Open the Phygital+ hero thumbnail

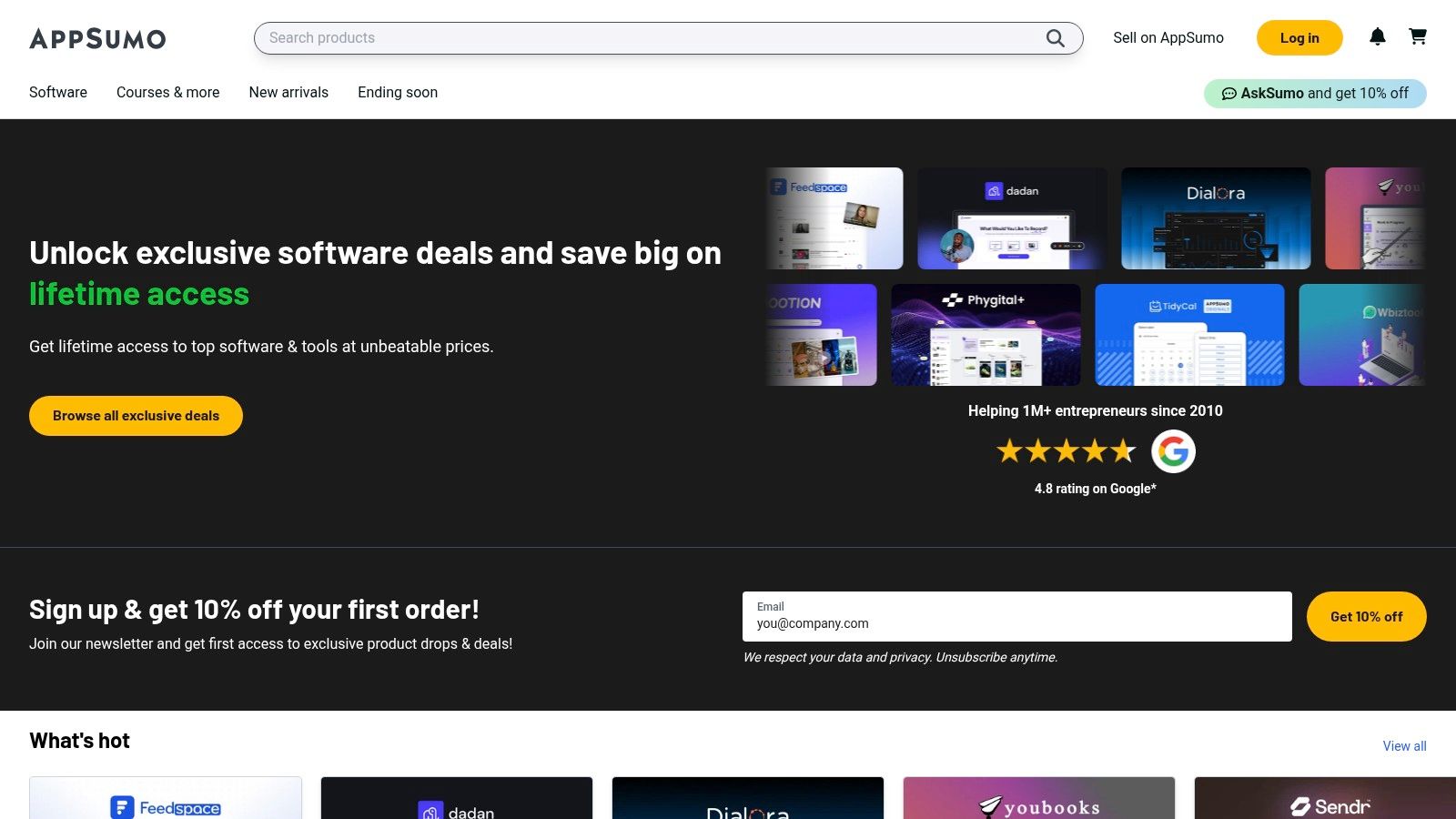pos(986,335)
